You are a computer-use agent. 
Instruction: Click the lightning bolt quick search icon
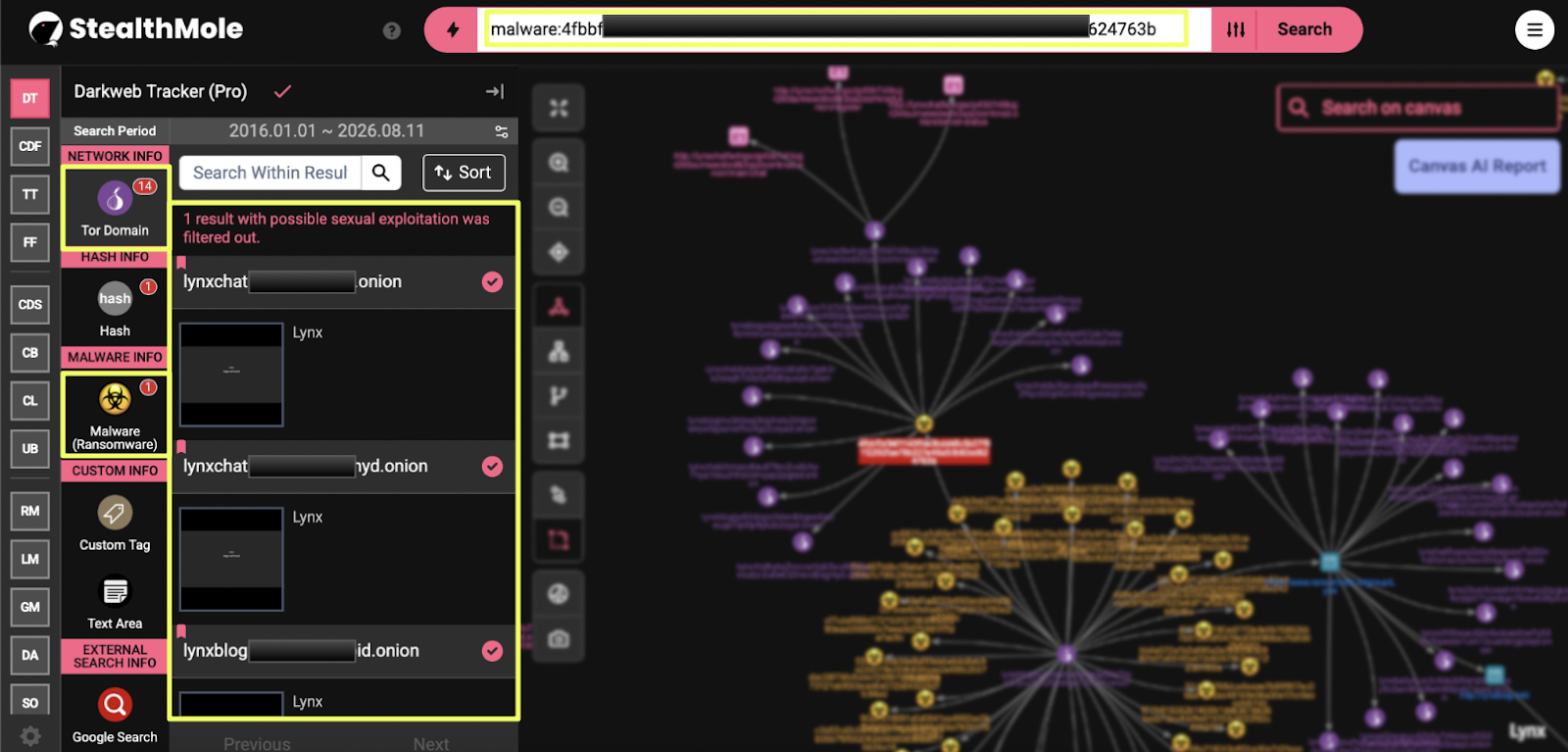tap(453, 29)
